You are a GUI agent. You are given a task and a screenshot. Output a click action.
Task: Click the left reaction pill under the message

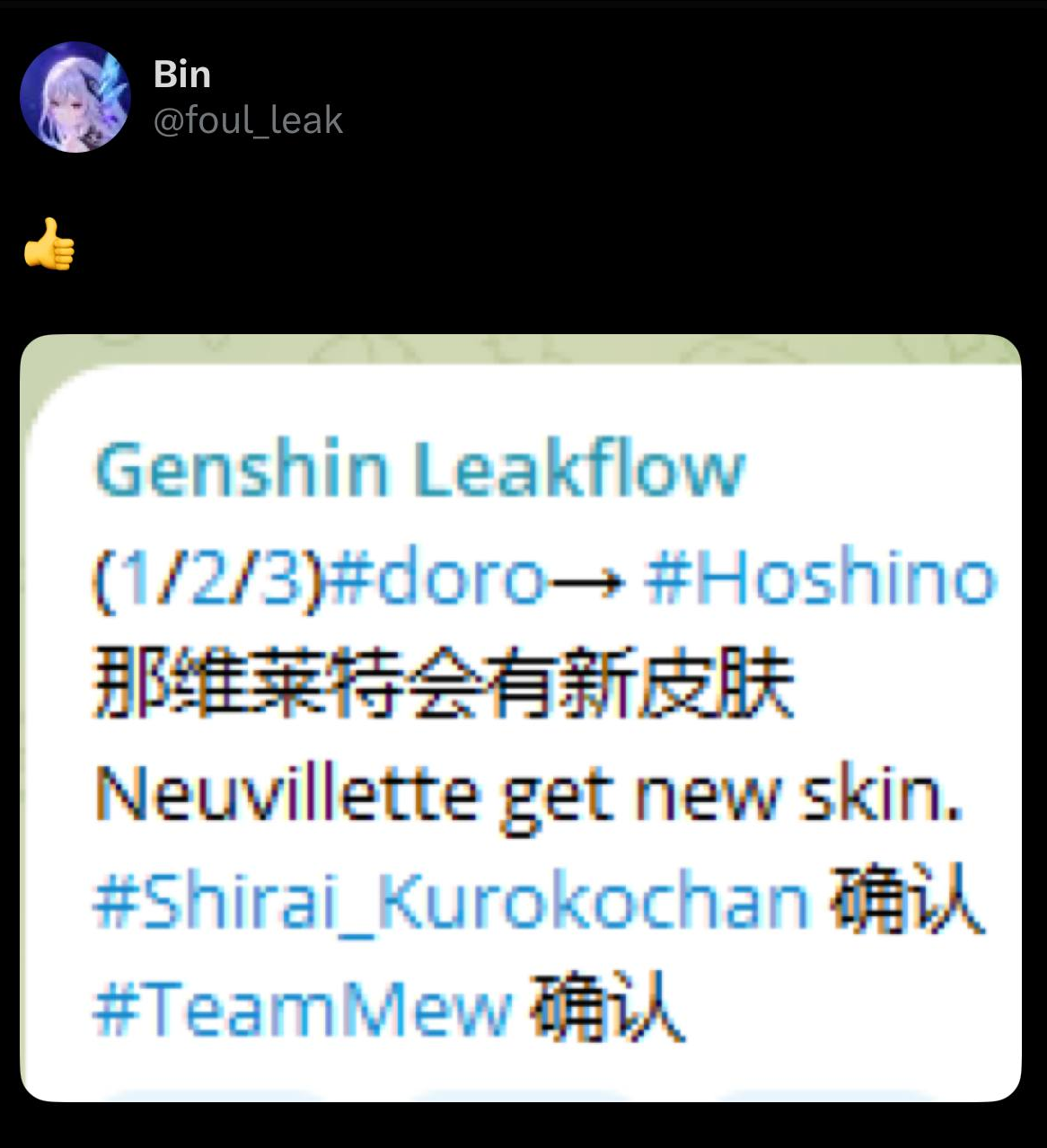tap(216, 1095)
